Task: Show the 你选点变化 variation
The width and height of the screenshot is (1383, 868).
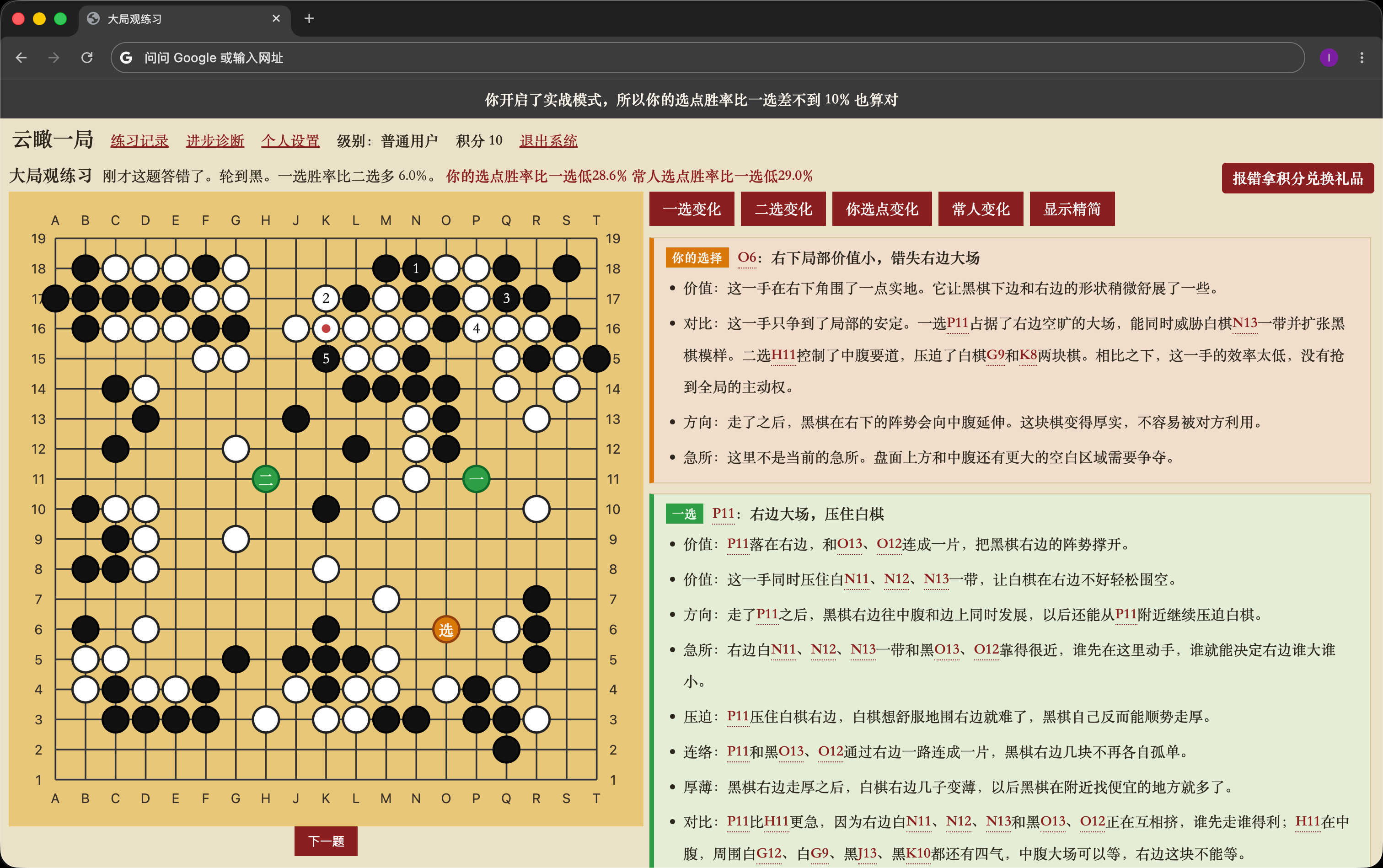Action: pyautogui.click(x=882, y=209)
